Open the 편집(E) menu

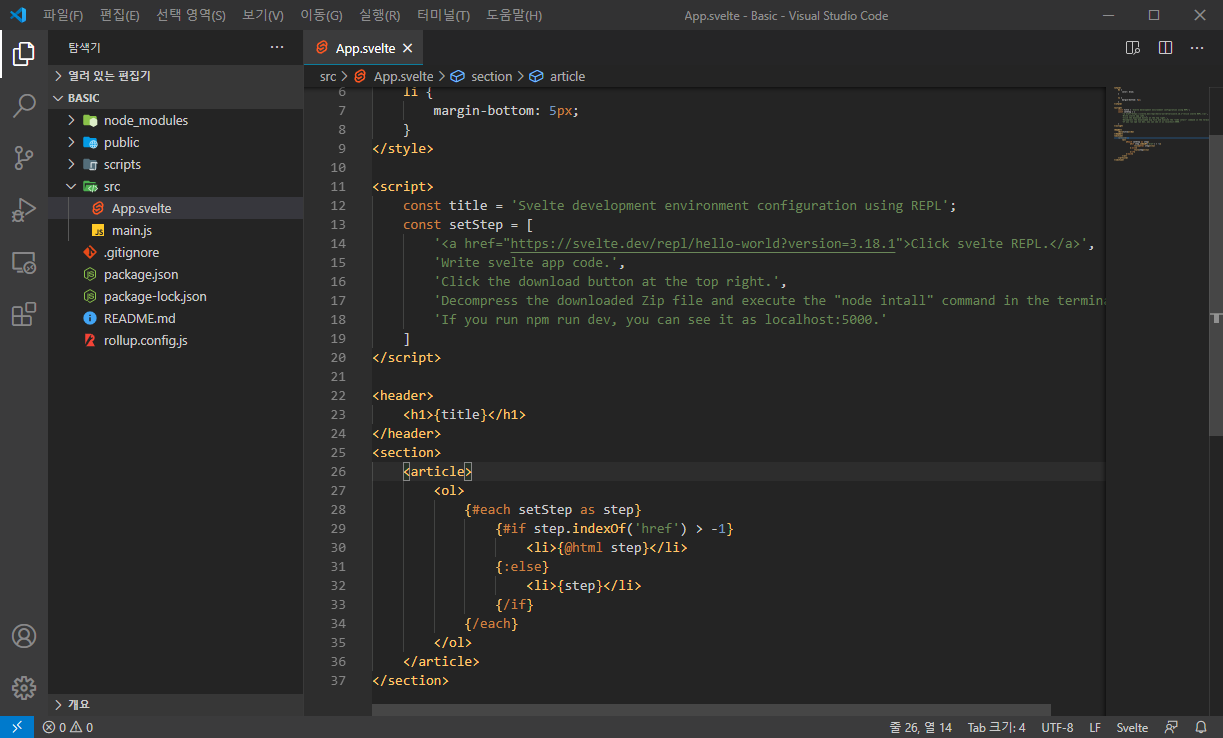[120, 15]
